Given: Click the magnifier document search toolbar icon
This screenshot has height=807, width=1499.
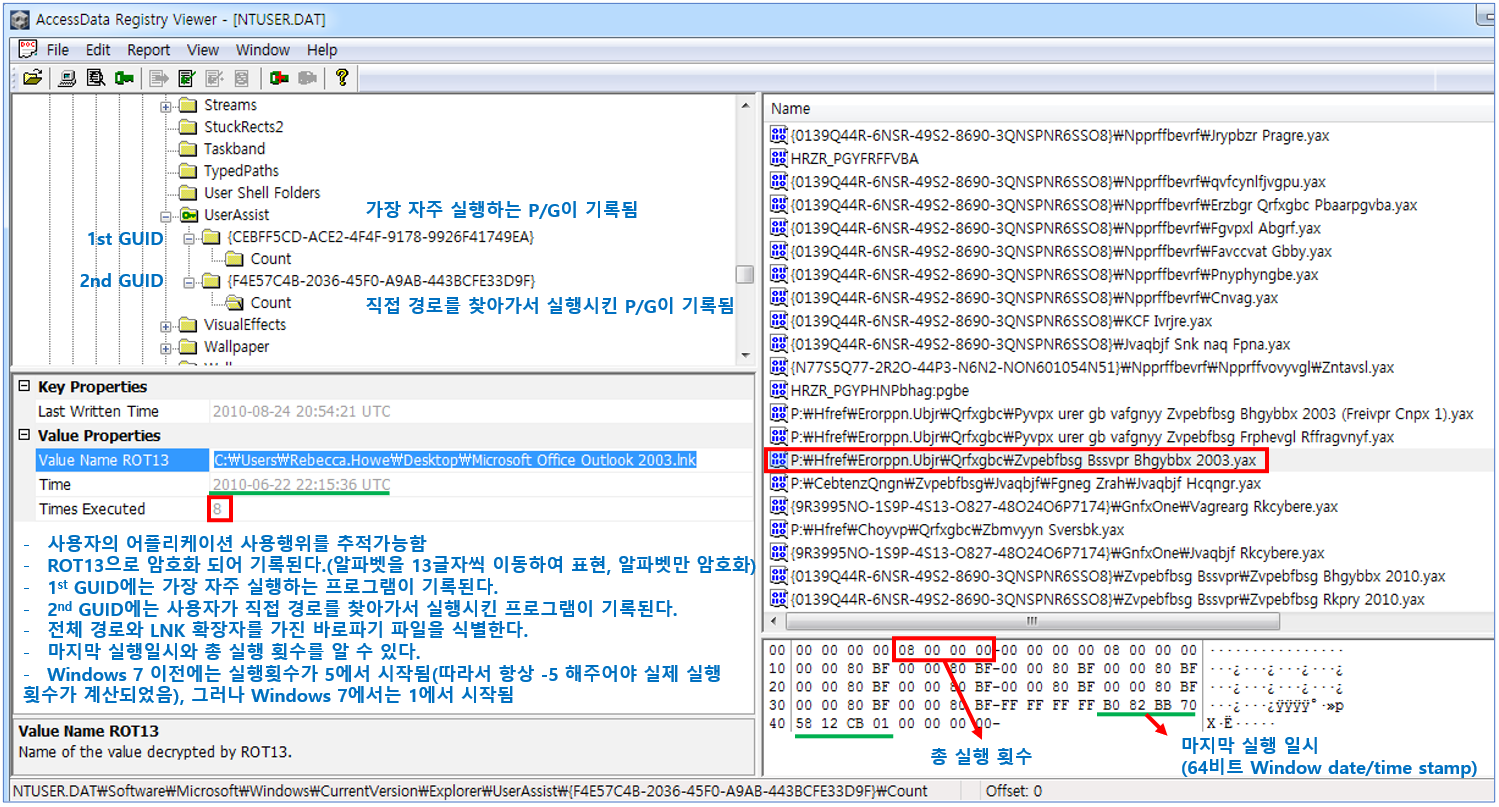Looking at the screenshot, I should click(x=95, y=77).
